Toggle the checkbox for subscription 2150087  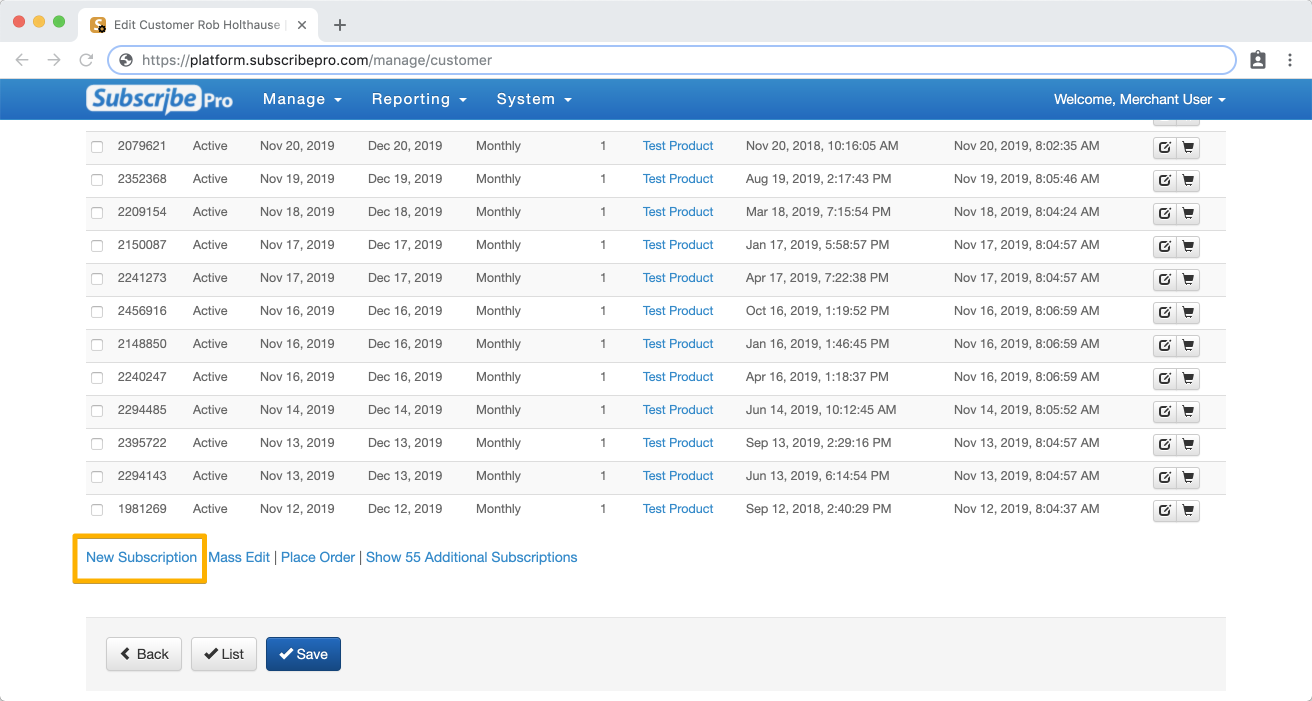(x=97, y=246)
